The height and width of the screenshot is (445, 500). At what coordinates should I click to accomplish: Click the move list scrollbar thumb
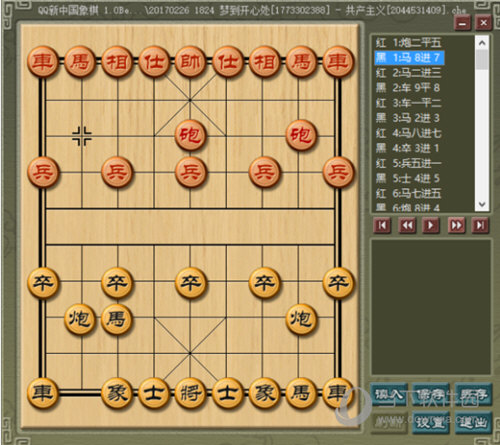coord(482,59)
